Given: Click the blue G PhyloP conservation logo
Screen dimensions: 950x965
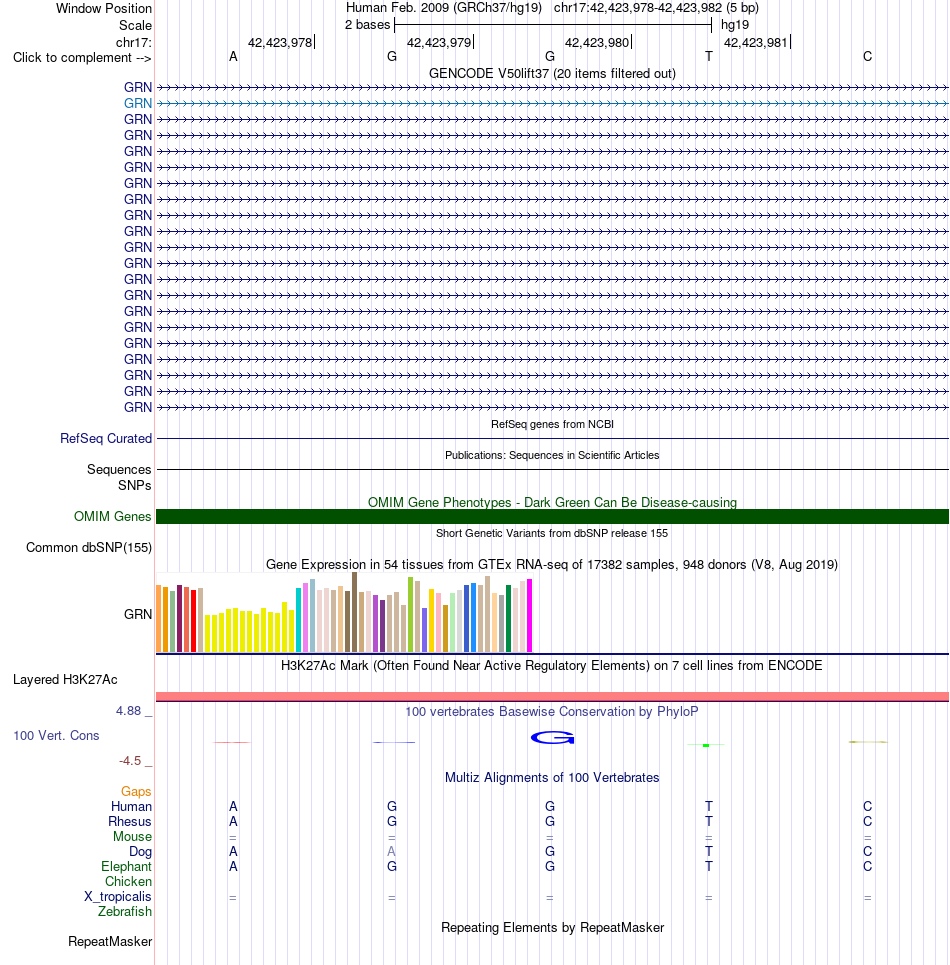Looking at the screenshot, I should (553, 737).
